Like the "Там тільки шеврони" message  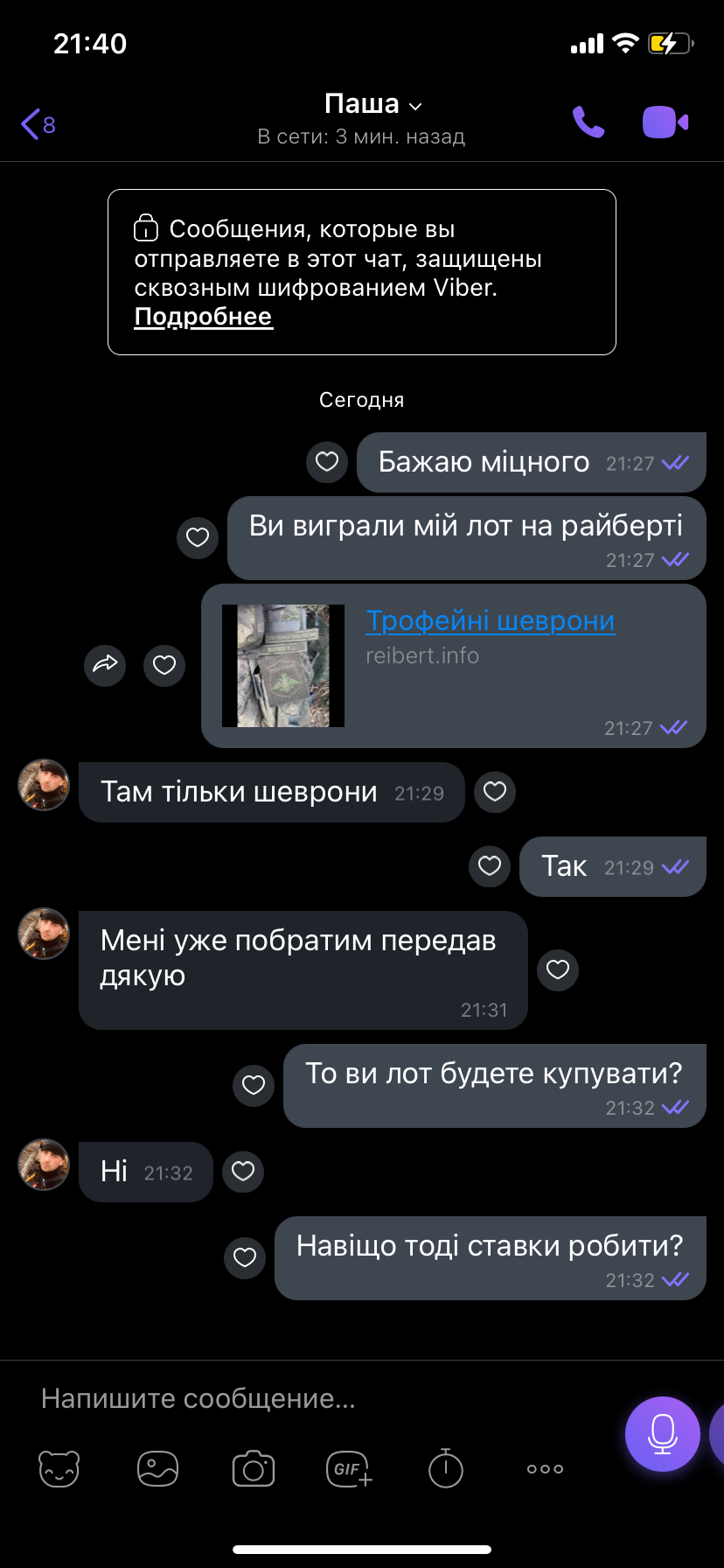click(495, 792)
